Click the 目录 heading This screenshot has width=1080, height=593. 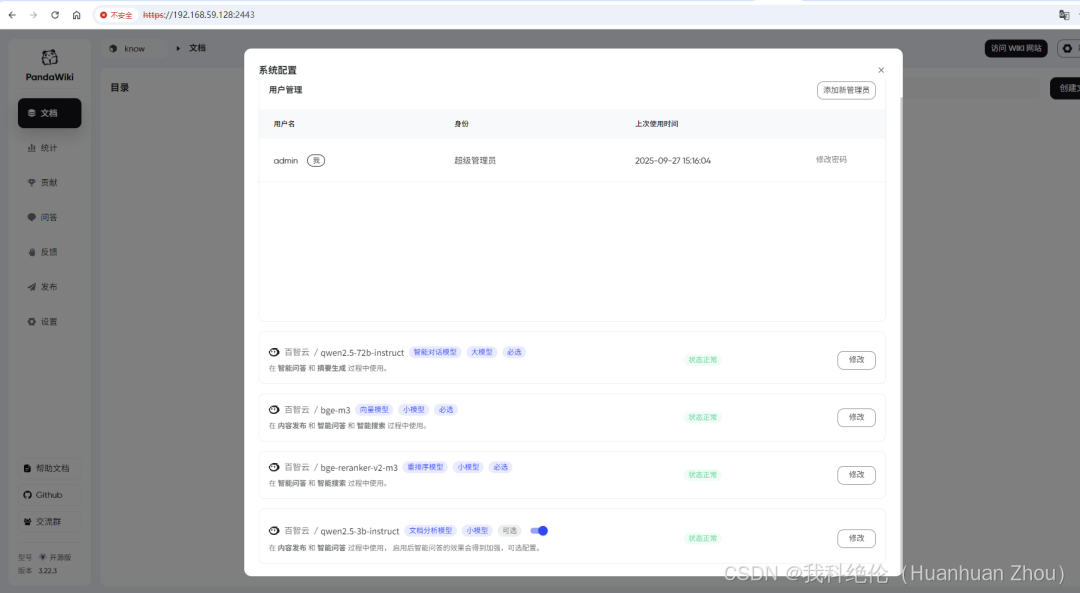pos(120,87)
